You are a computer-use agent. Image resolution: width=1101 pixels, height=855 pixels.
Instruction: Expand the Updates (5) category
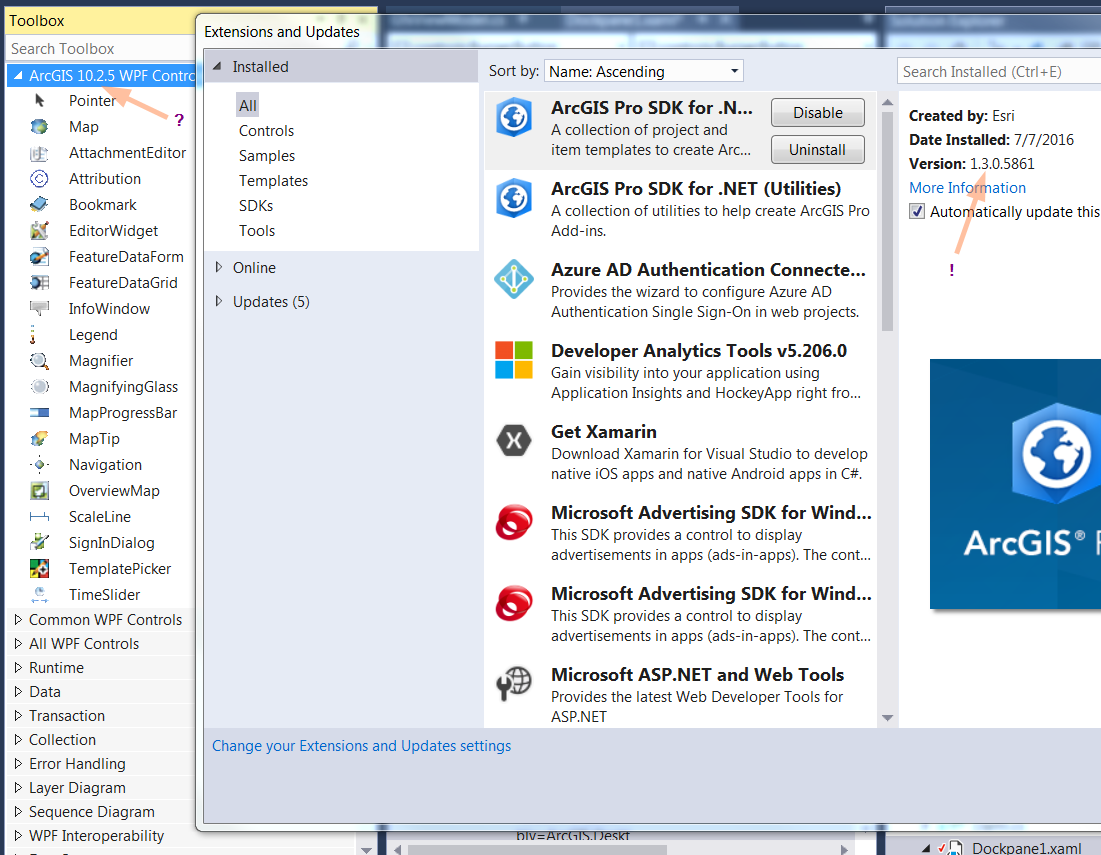218,300
